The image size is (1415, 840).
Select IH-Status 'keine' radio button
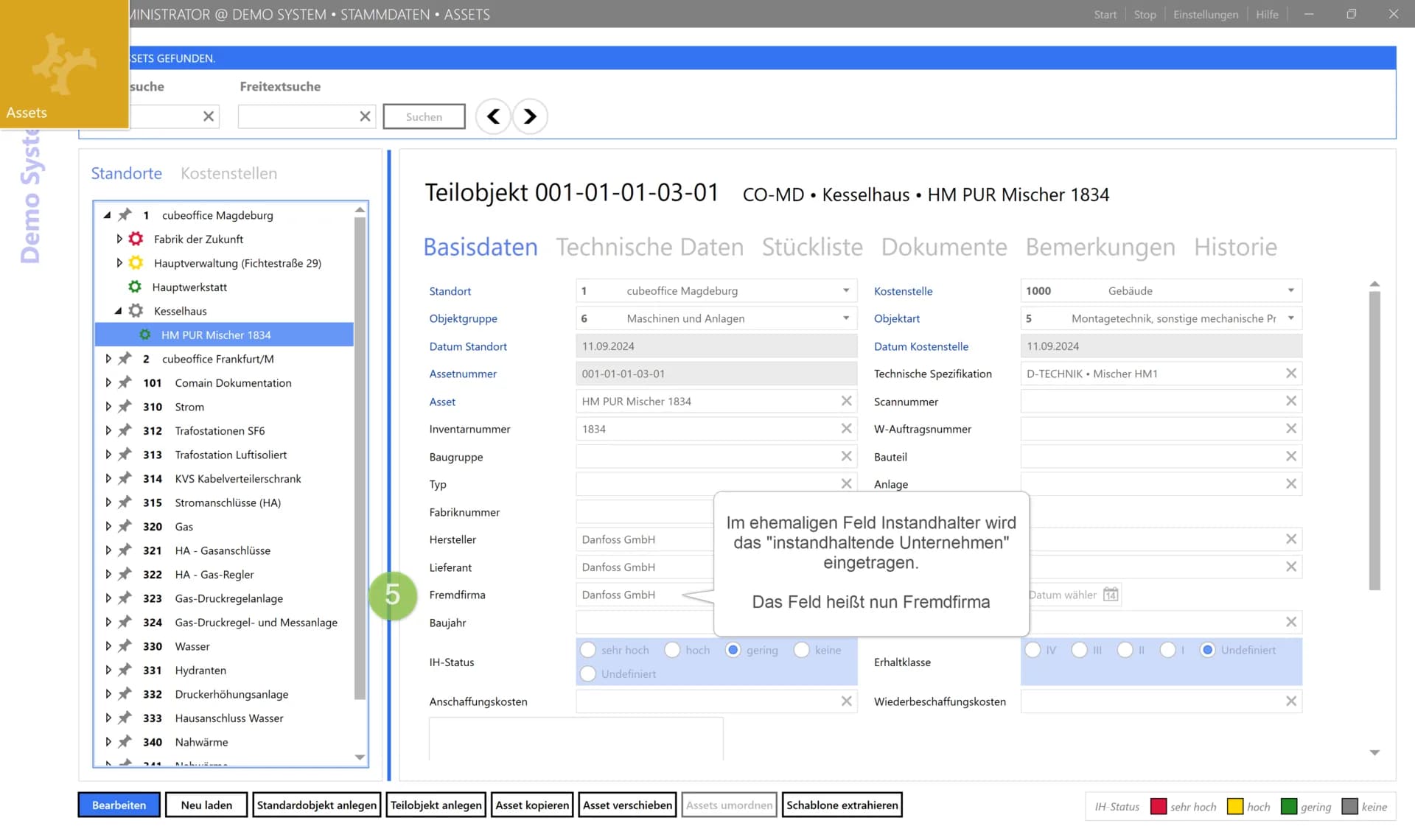coord(802,650)
